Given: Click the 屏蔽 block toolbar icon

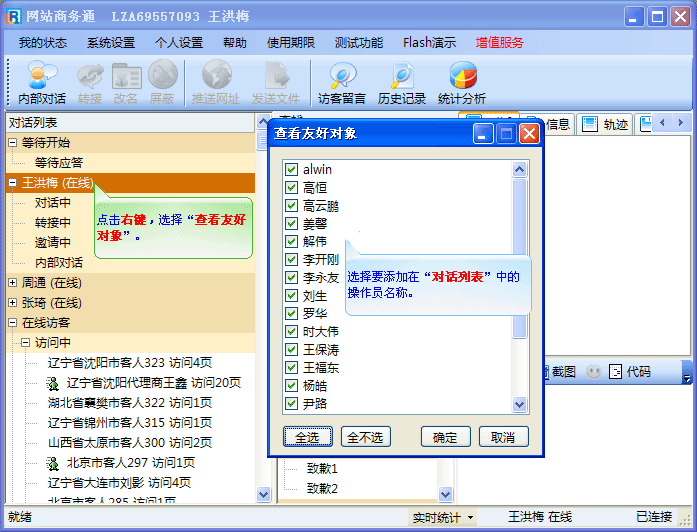Looking at the screenshot, I should [x=162, y=82].
